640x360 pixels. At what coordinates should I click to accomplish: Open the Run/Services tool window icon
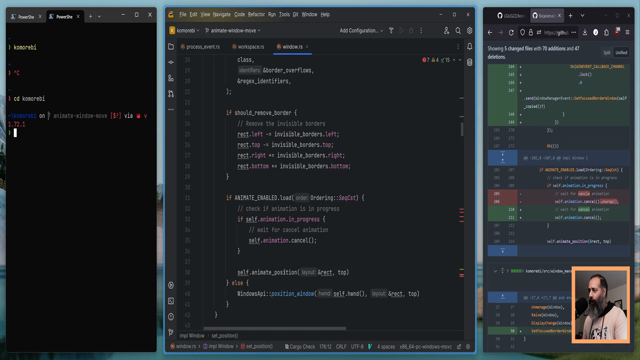171,285
